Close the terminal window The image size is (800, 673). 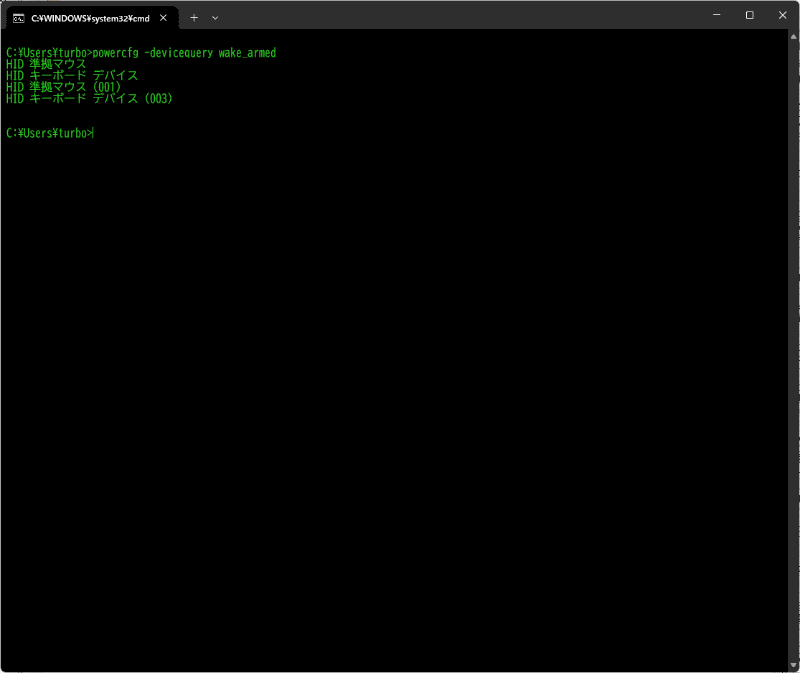(783, 14)
